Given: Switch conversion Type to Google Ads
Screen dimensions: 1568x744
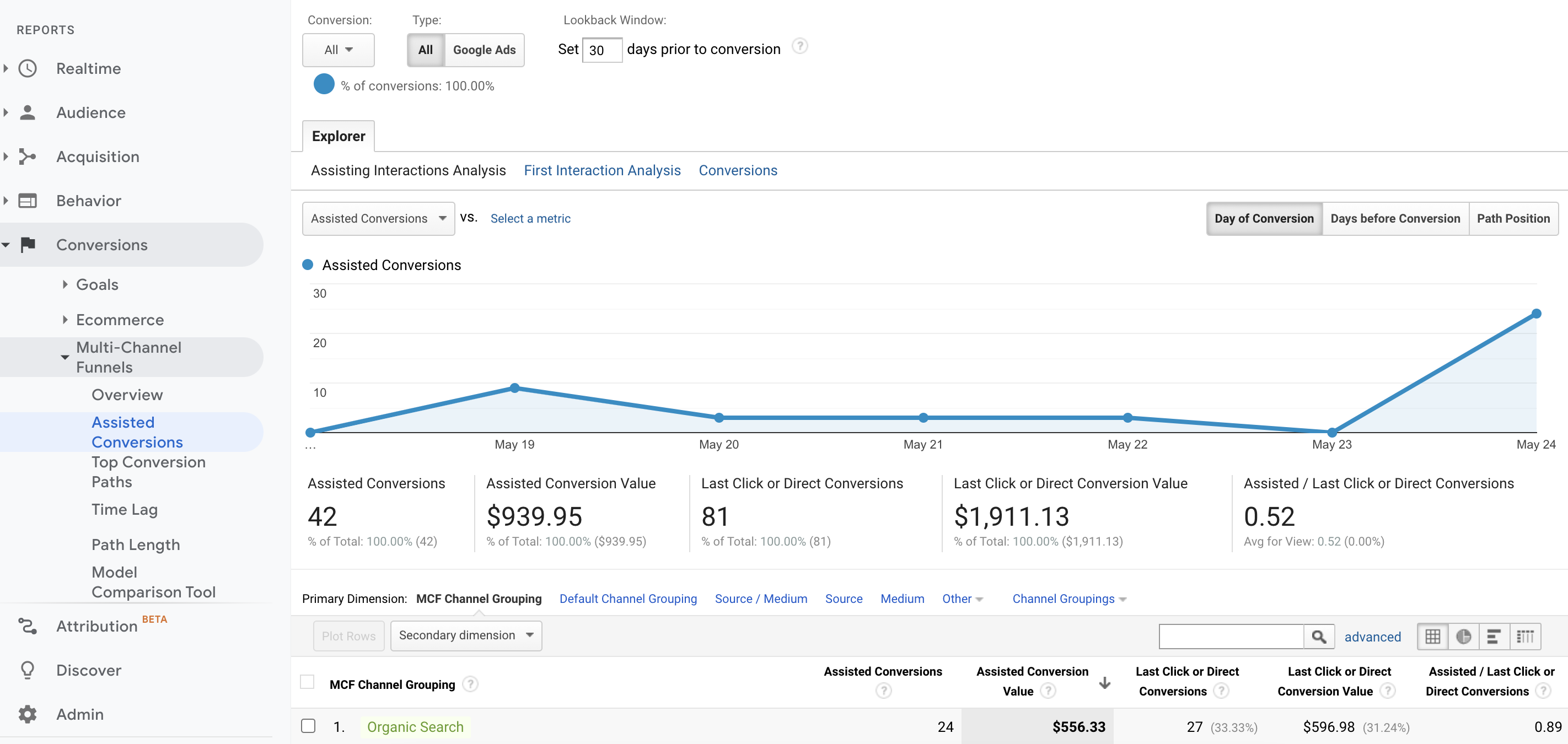Looking at the screenshot, I should click(484, 50).
